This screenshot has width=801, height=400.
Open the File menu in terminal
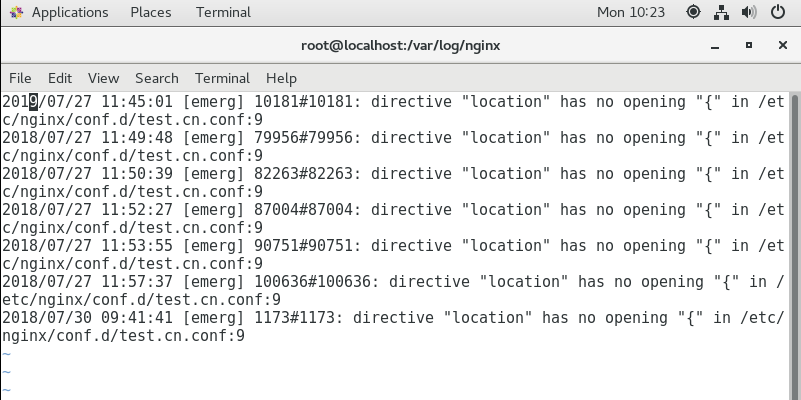[x=20, y=78]
